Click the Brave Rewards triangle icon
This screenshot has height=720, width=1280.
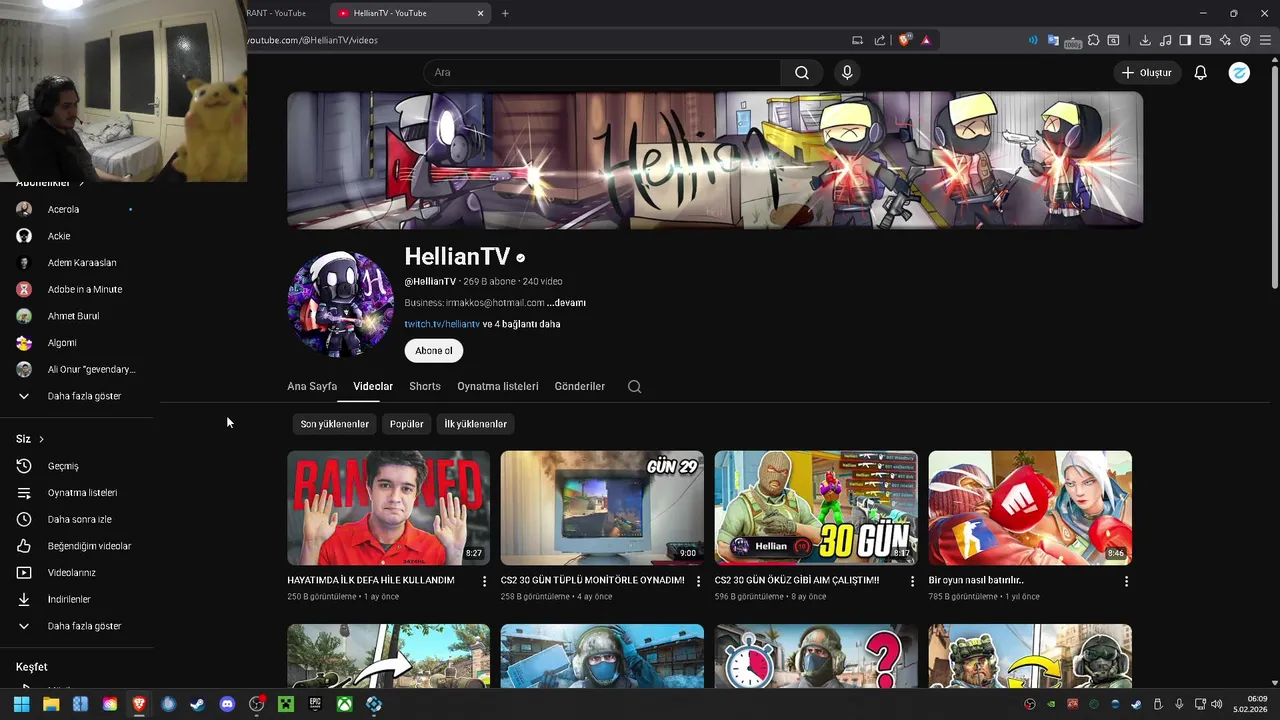(x=926, y=40)
